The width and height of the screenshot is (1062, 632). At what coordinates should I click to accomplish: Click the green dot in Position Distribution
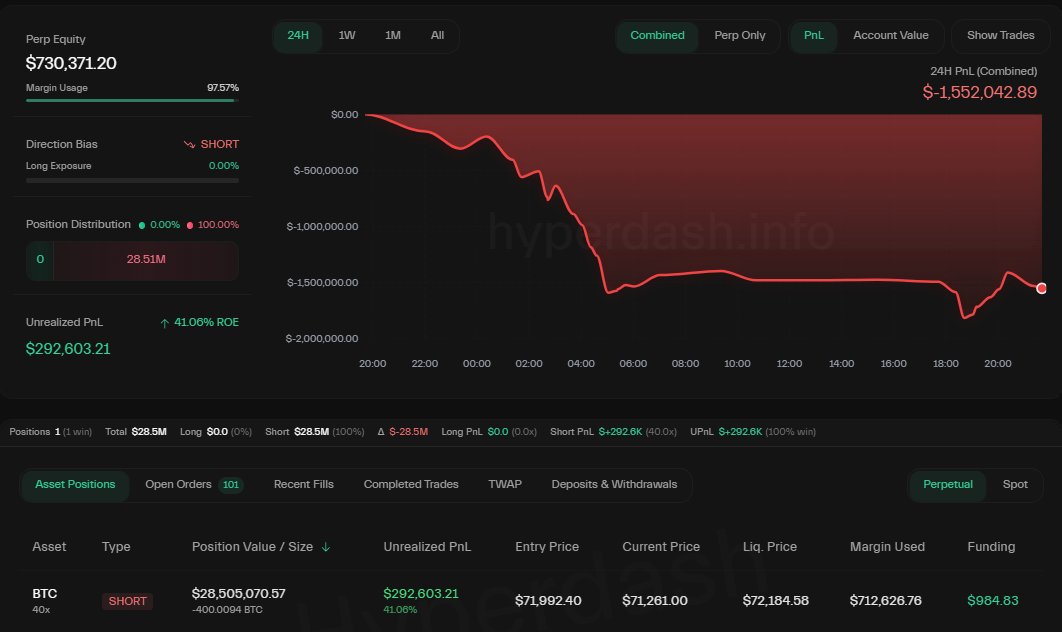142,225
